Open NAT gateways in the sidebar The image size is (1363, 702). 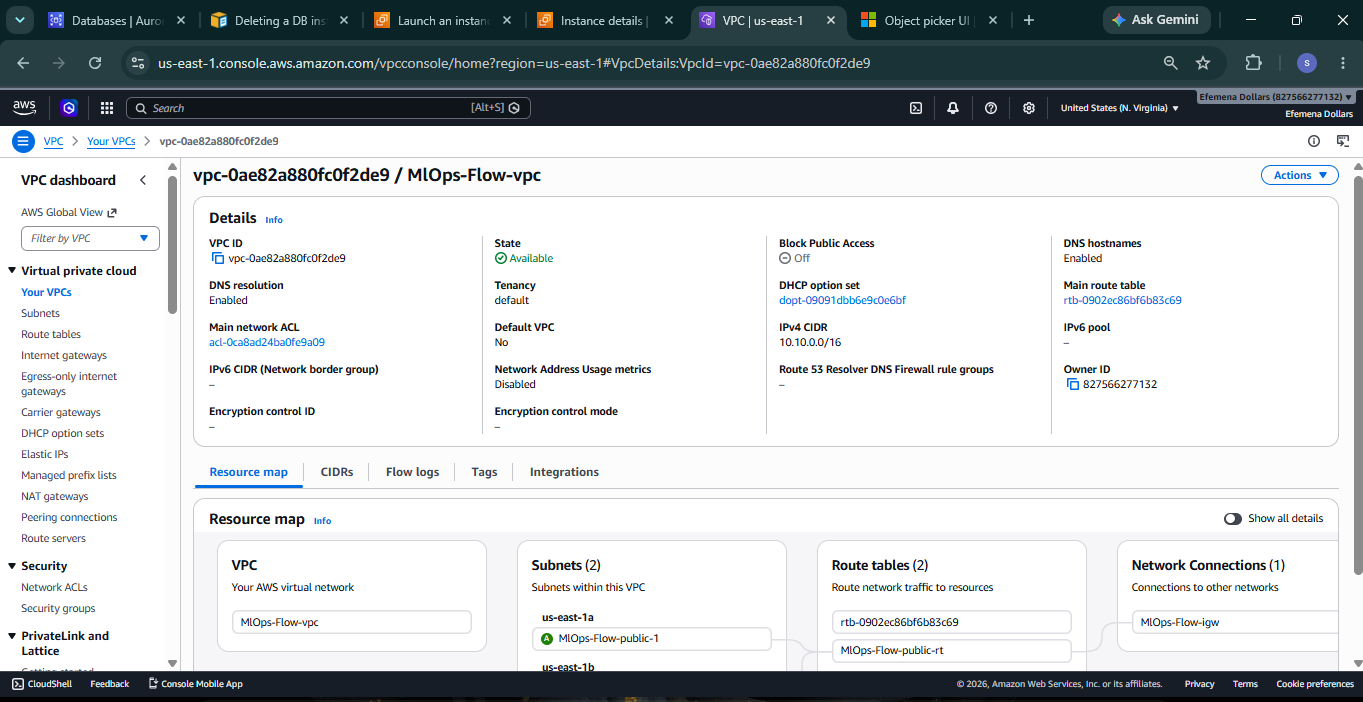click(55, 496)
